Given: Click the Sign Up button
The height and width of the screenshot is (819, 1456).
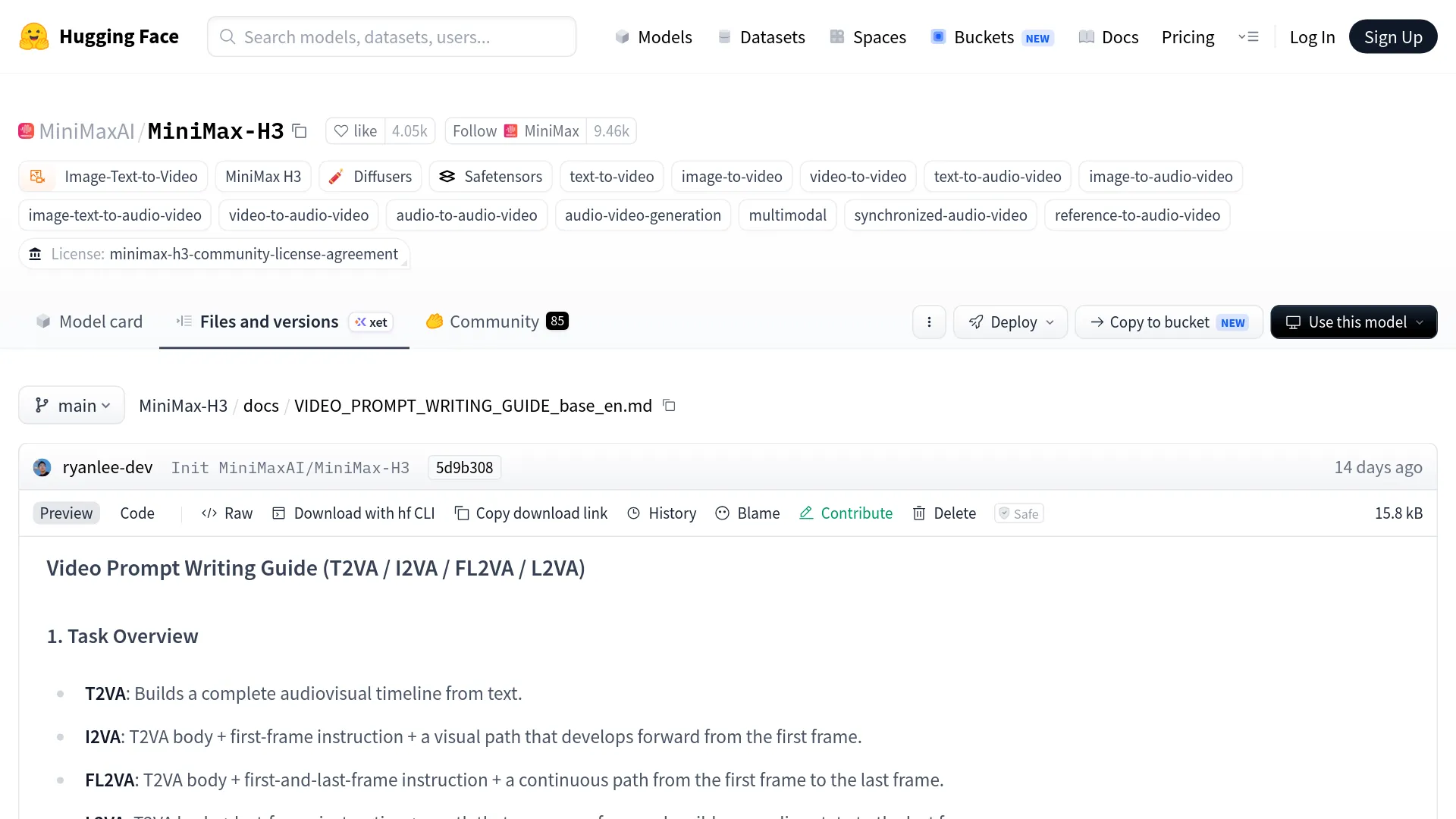Looking at the screenshot, I should click(1393, 36).
